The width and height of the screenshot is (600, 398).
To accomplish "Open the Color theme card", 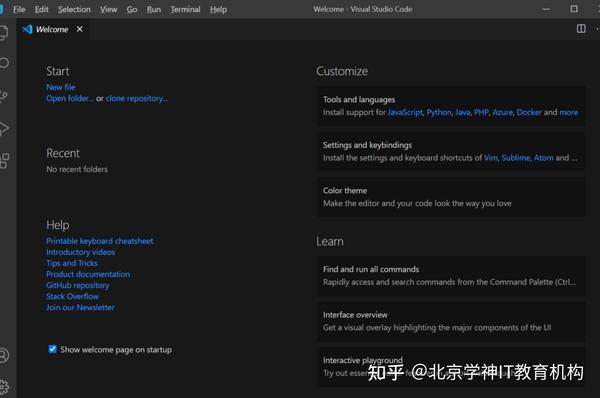I will [452, 197].
